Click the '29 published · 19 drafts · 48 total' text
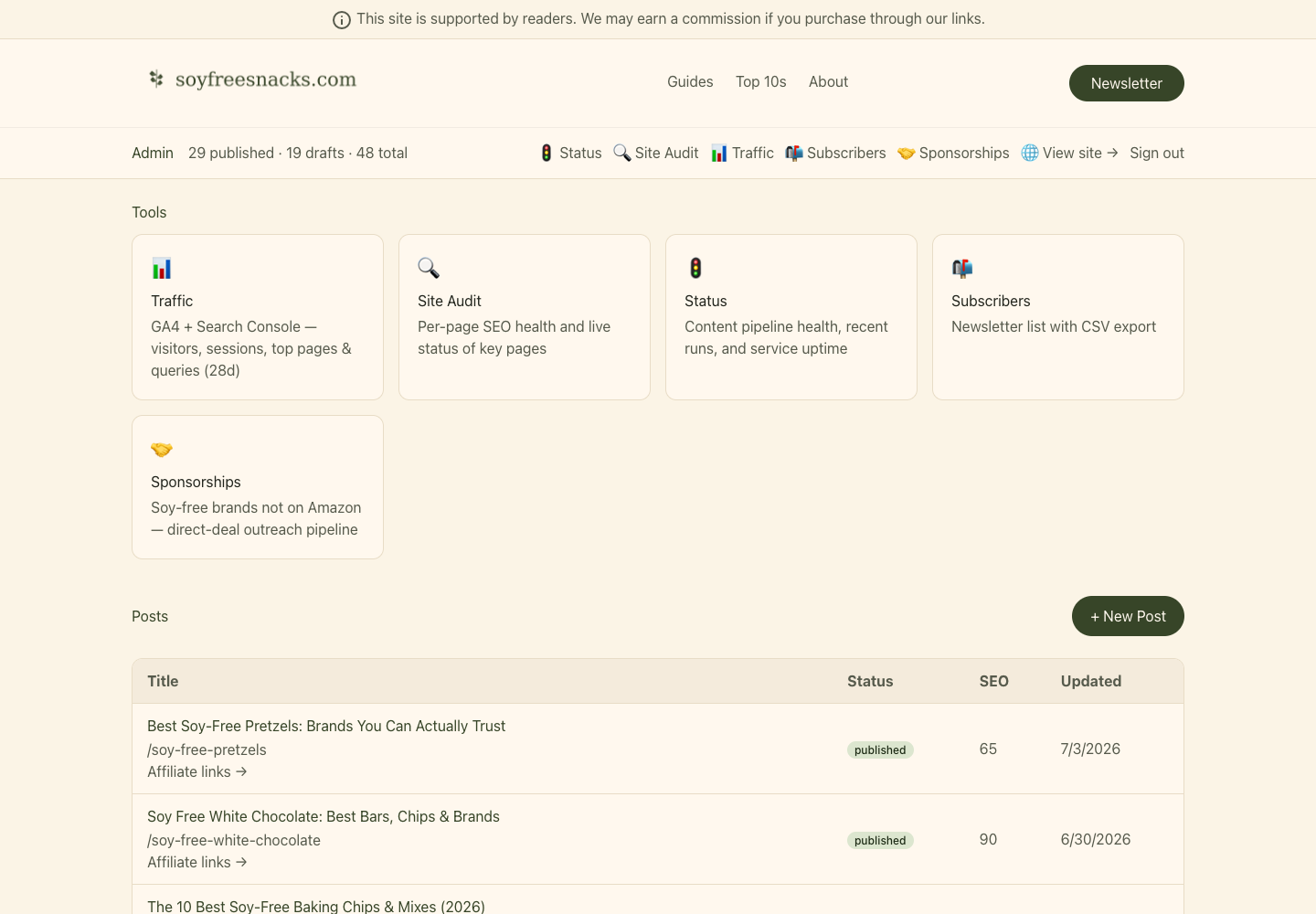The width and height of the screenshot is (1316, 914). (x=298, y=153)
